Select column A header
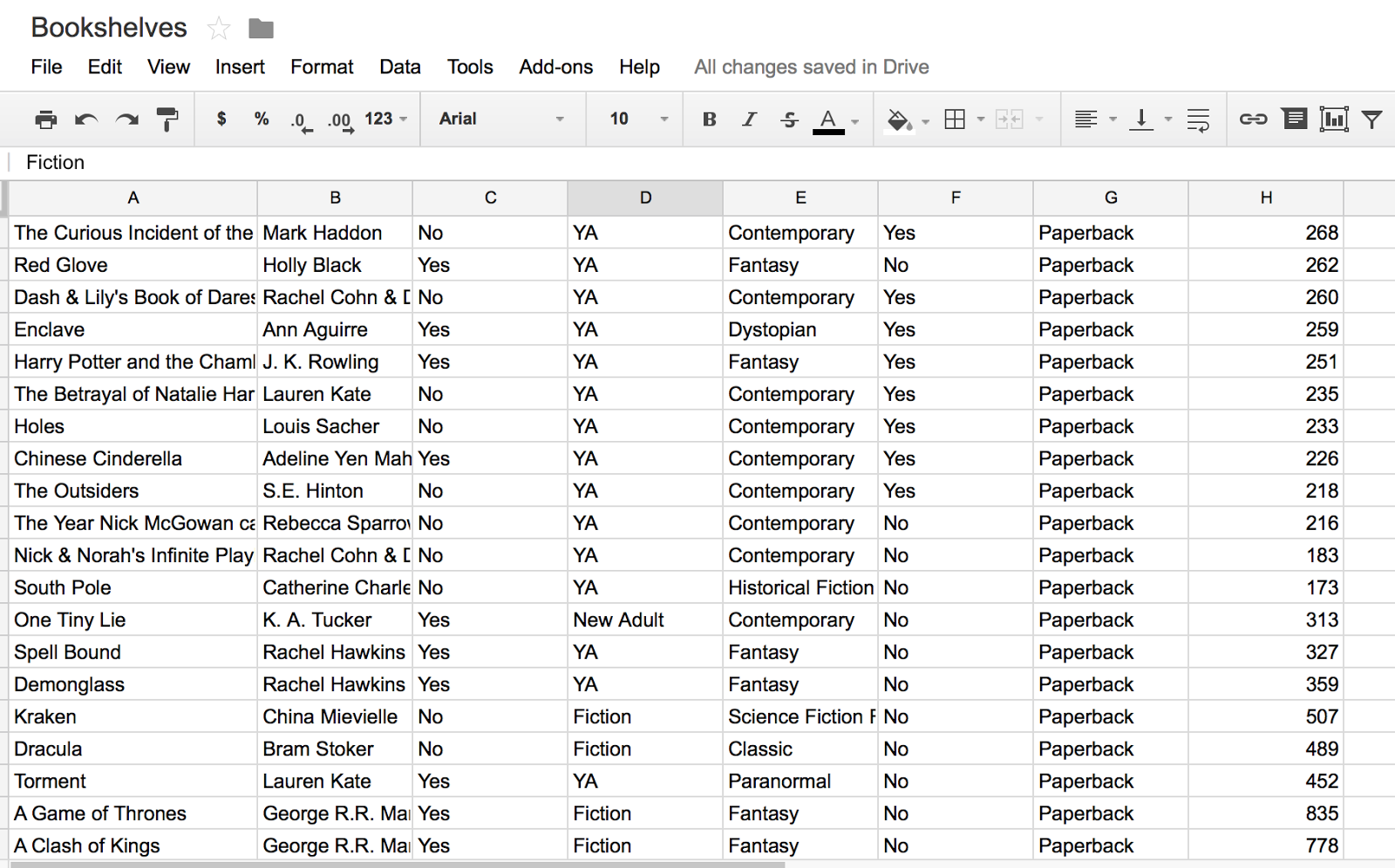This screenshot has height=868, width=1395. point(133,198)
